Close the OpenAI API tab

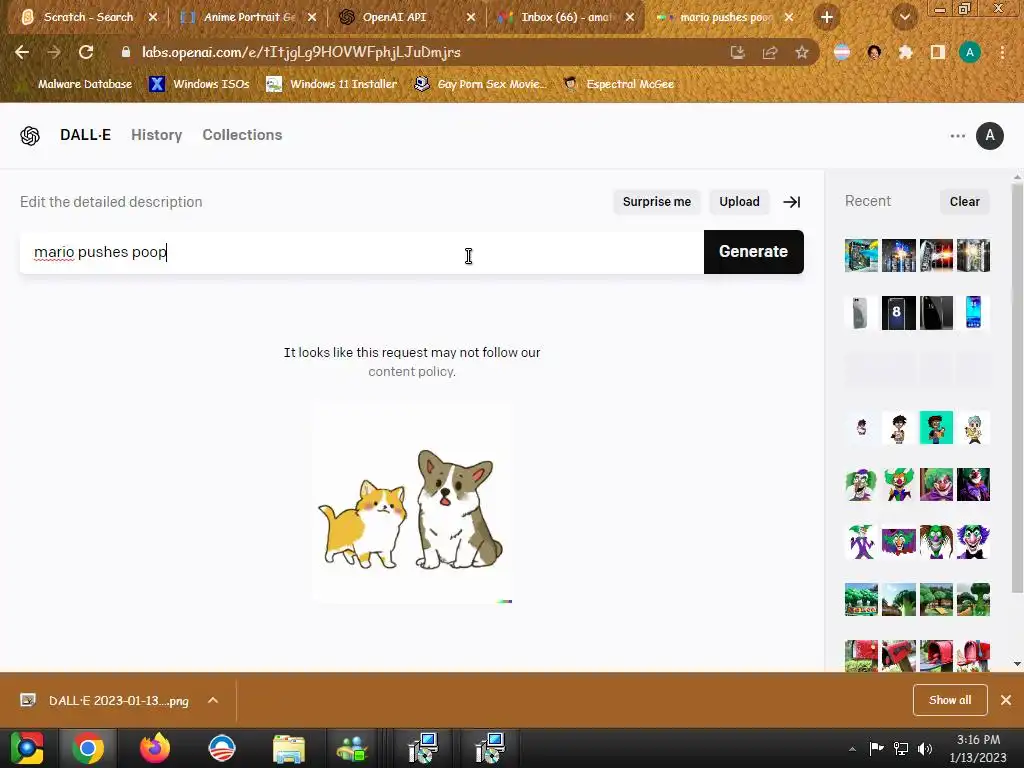[471, 18]
